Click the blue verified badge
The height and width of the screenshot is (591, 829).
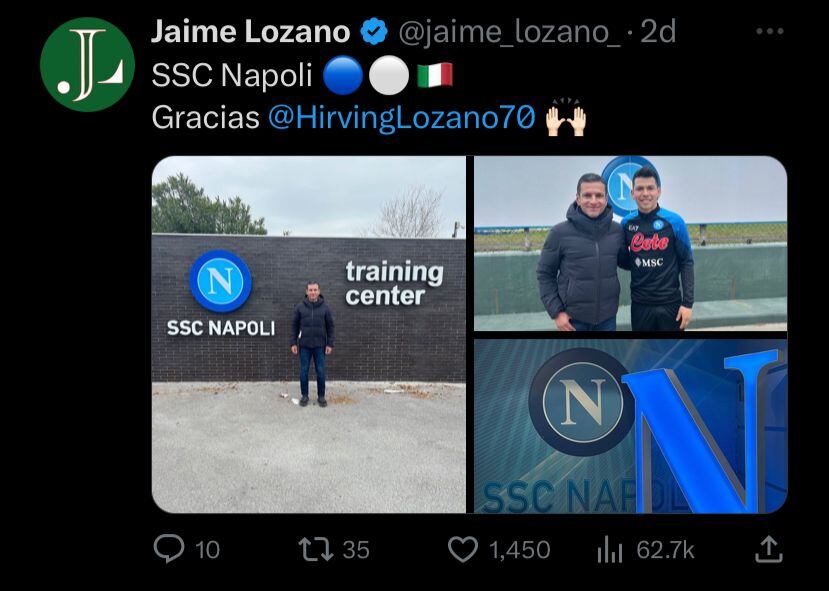tap(374, 32)
